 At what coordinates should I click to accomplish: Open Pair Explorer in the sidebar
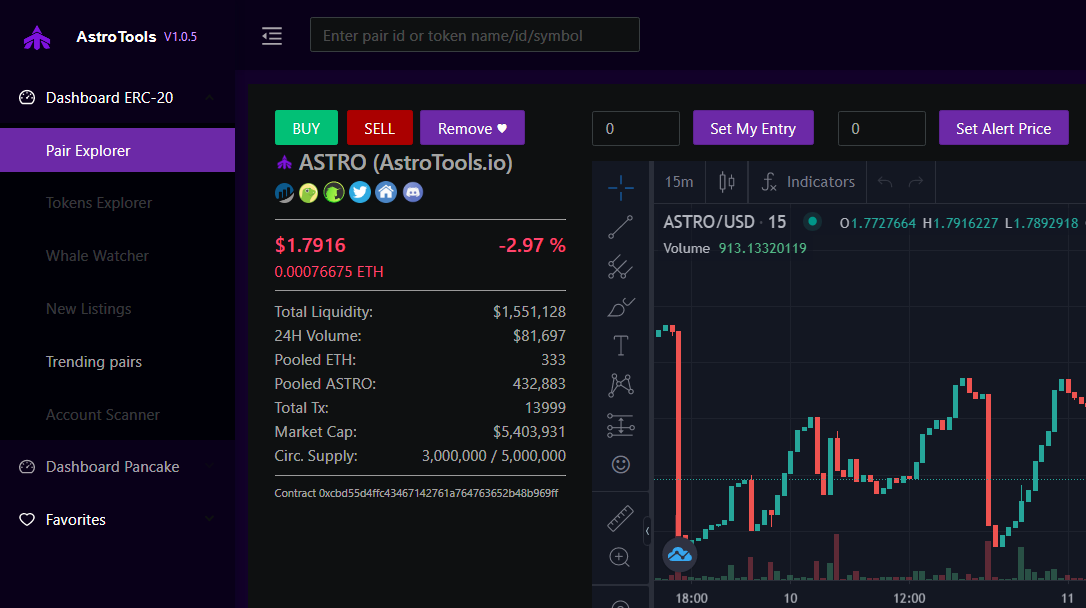pyautogui.click(x=117, y=150)
